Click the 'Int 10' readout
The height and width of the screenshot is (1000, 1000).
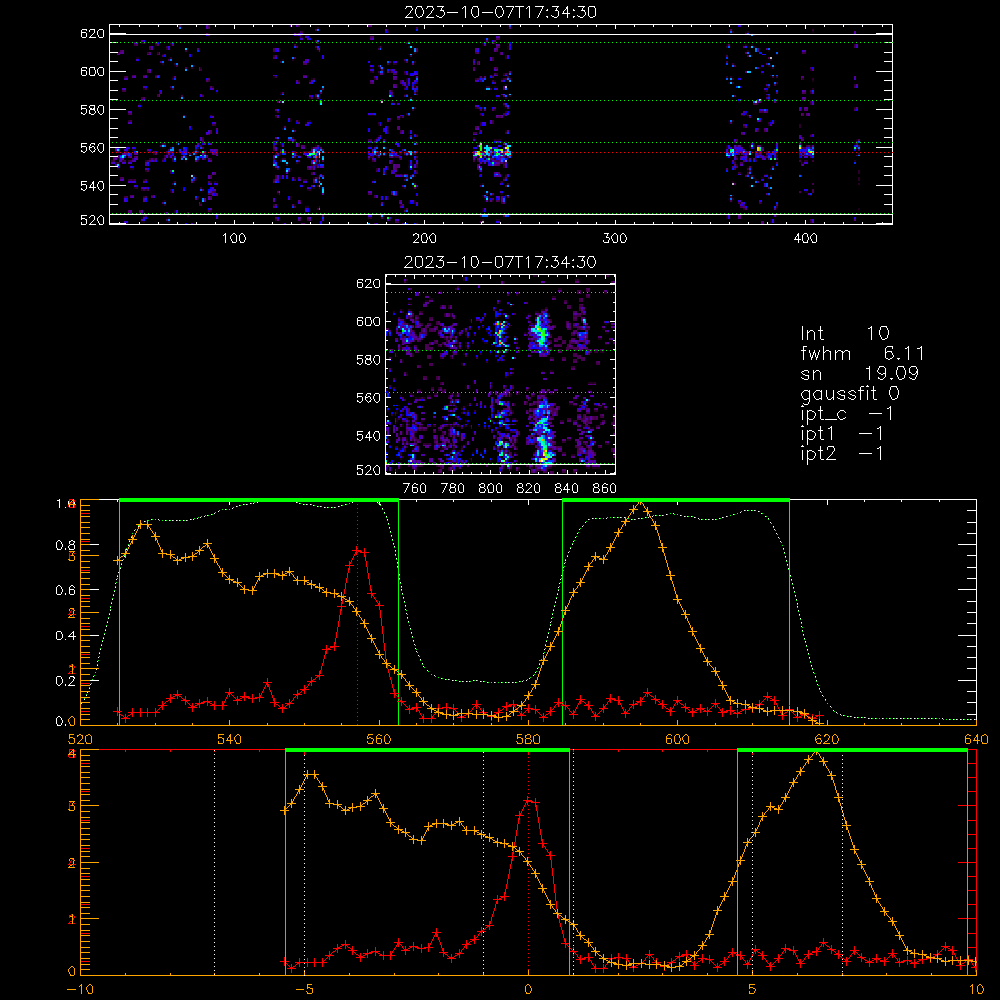click(844, 334)
